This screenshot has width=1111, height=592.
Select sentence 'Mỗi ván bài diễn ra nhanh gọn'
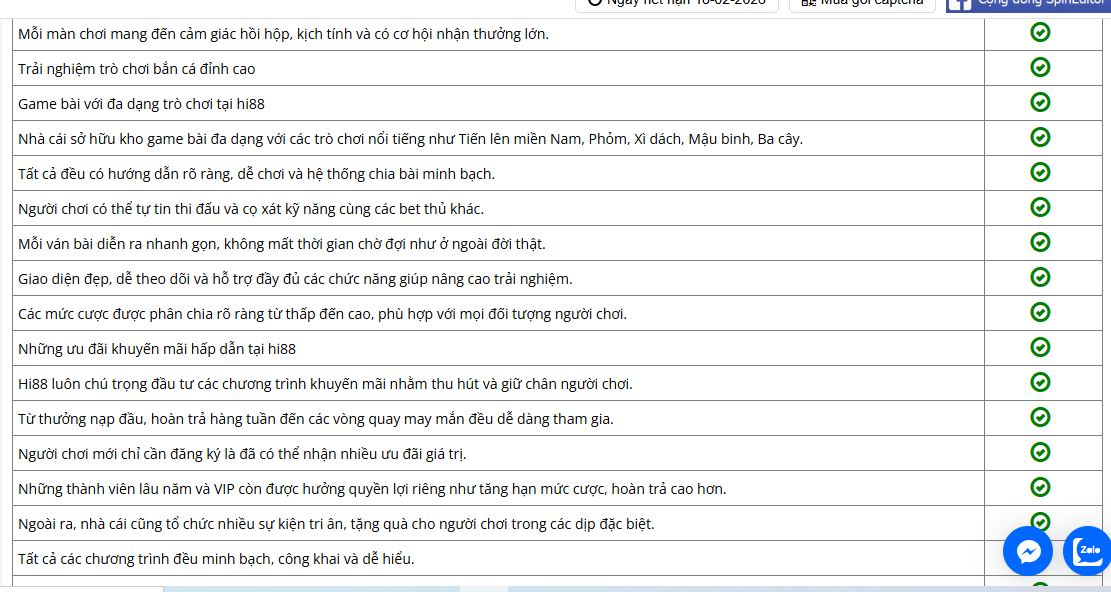pos(282,244)
